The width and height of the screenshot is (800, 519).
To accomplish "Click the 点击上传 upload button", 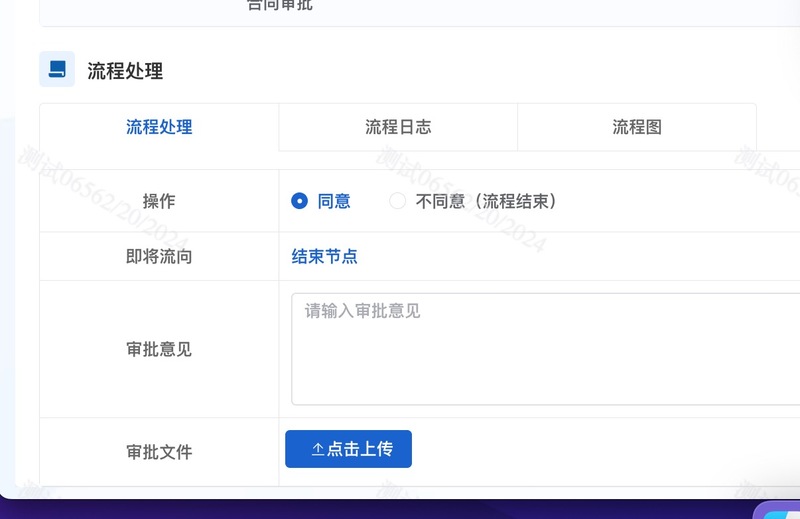I will [x=348, y=449].
